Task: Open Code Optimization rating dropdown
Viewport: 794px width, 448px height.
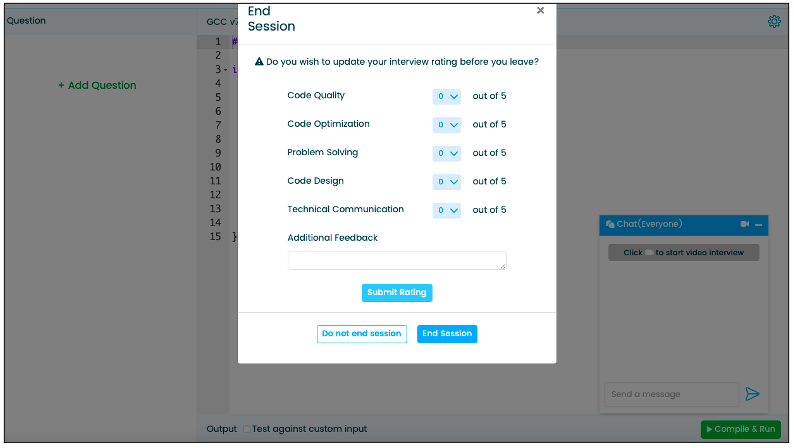Action: pos(447,125)
